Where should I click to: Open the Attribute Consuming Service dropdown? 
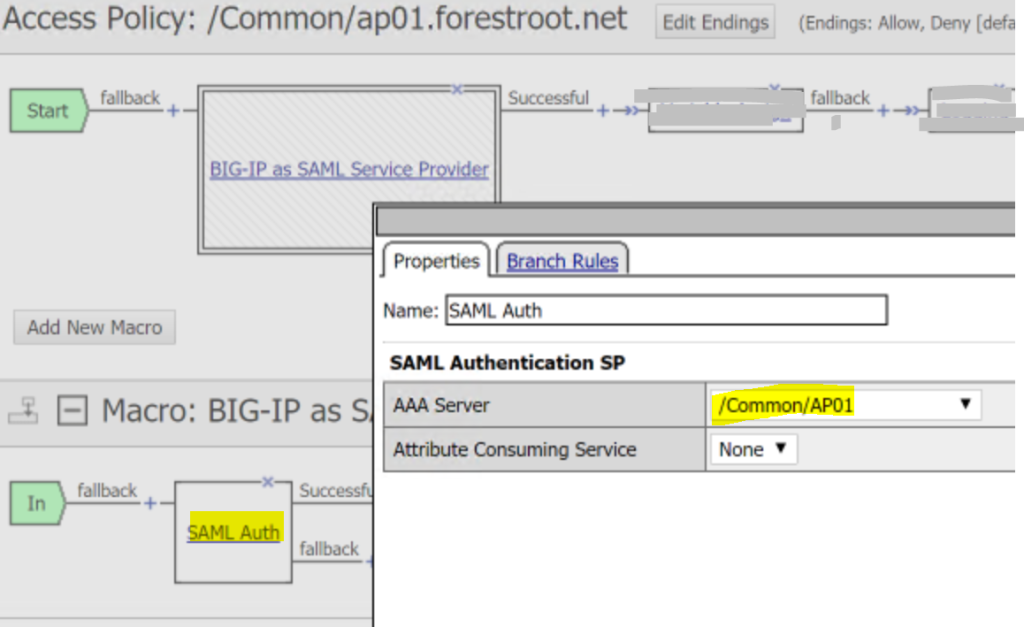click(754, 449)
